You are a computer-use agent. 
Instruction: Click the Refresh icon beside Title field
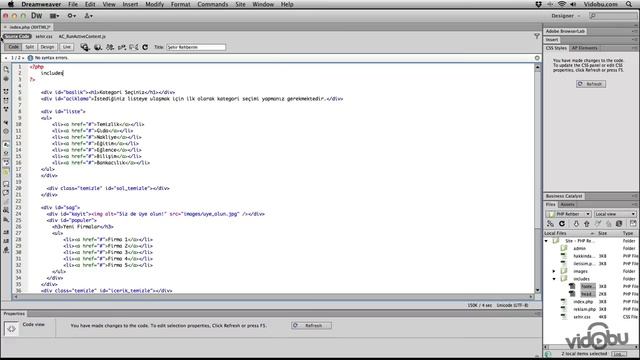click(145, 47)
